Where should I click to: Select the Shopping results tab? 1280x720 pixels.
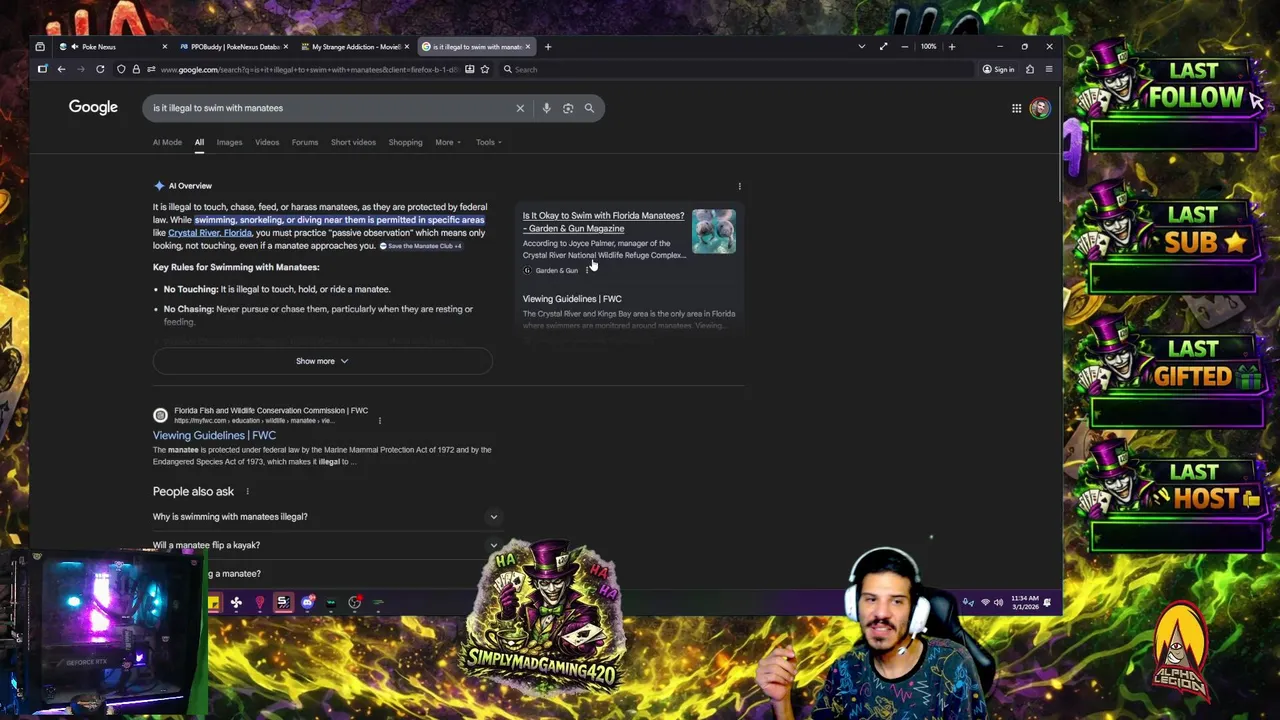(405, 142)
